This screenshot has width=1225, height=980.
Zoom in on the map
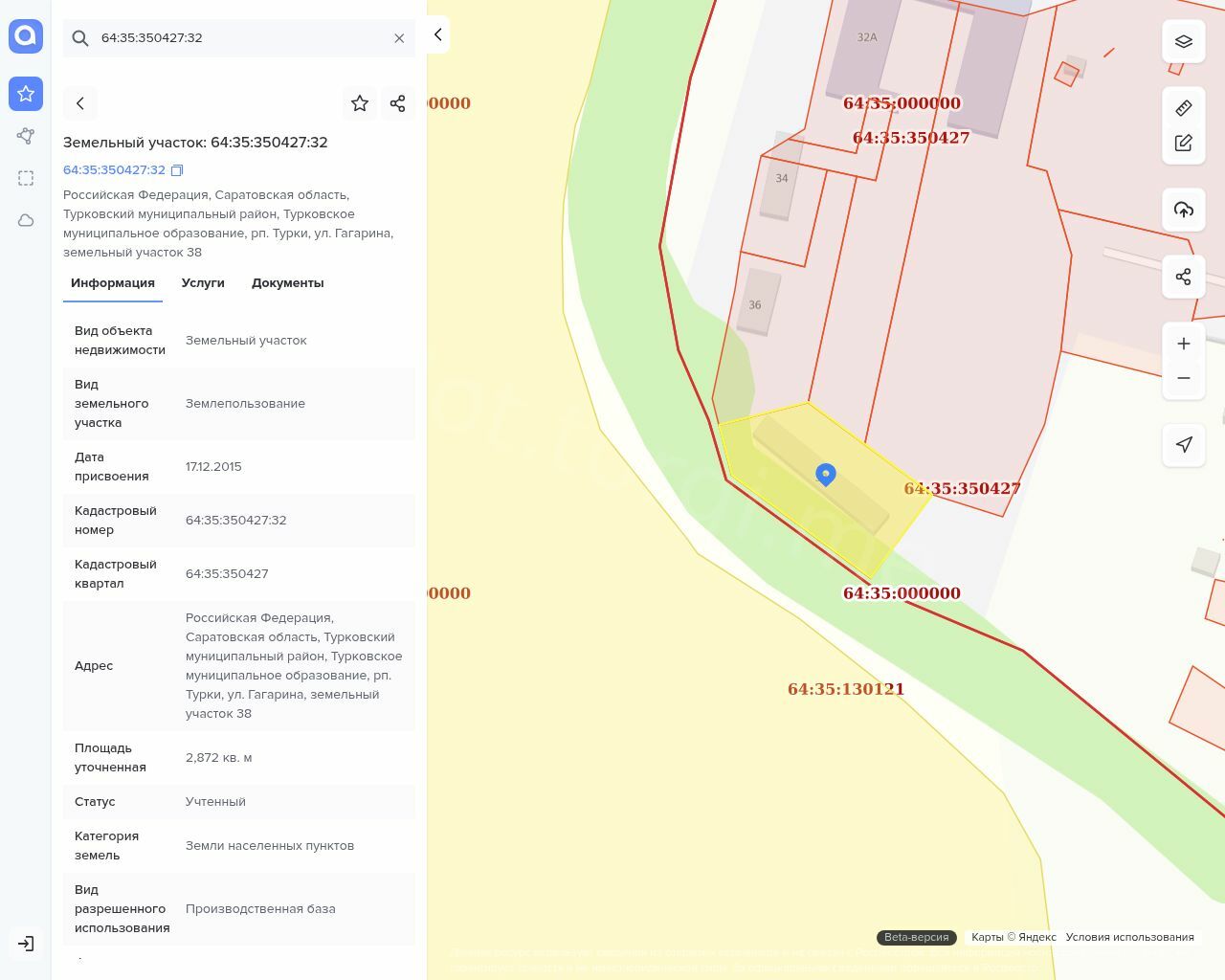[x=1184, y=344]
